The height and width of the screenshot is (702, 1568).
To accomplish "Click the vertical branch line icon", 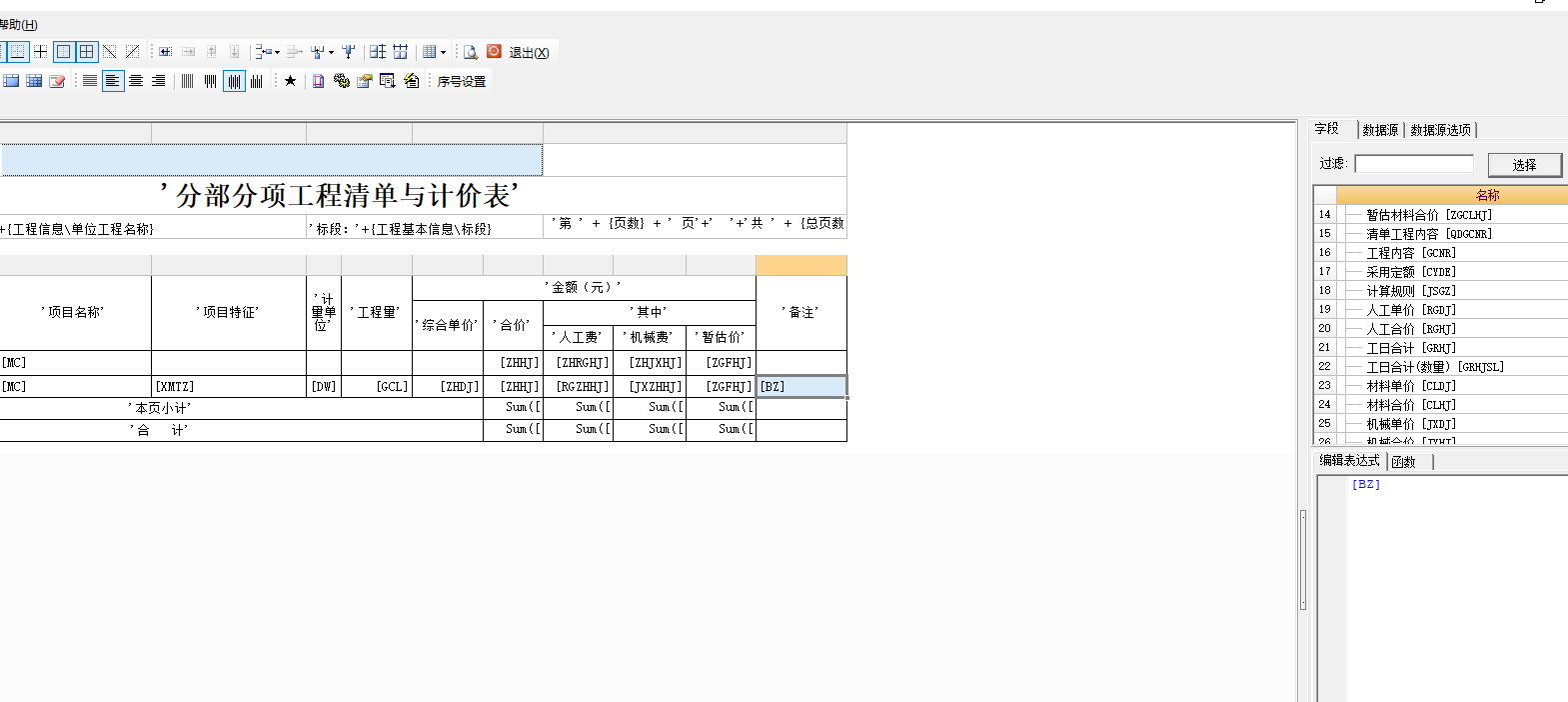I will (318, 52).
